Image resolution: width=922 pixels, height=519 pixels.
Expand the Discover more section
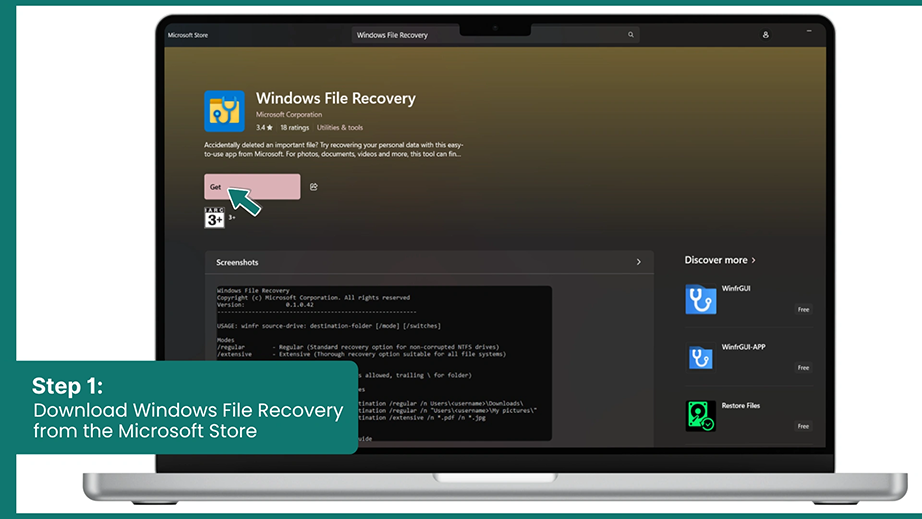720,260
